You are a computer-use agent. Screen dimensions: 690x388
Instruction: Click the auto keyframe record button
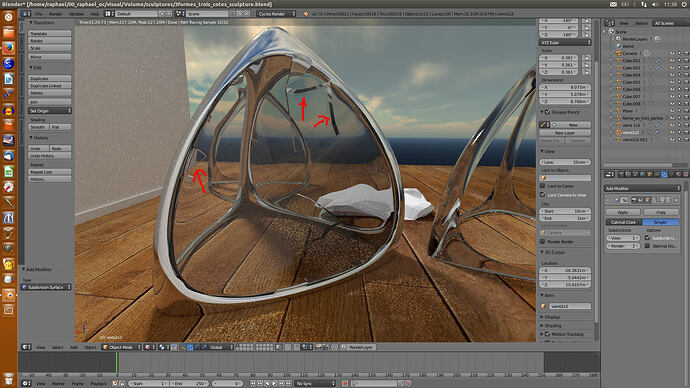[x=345, y=383]
